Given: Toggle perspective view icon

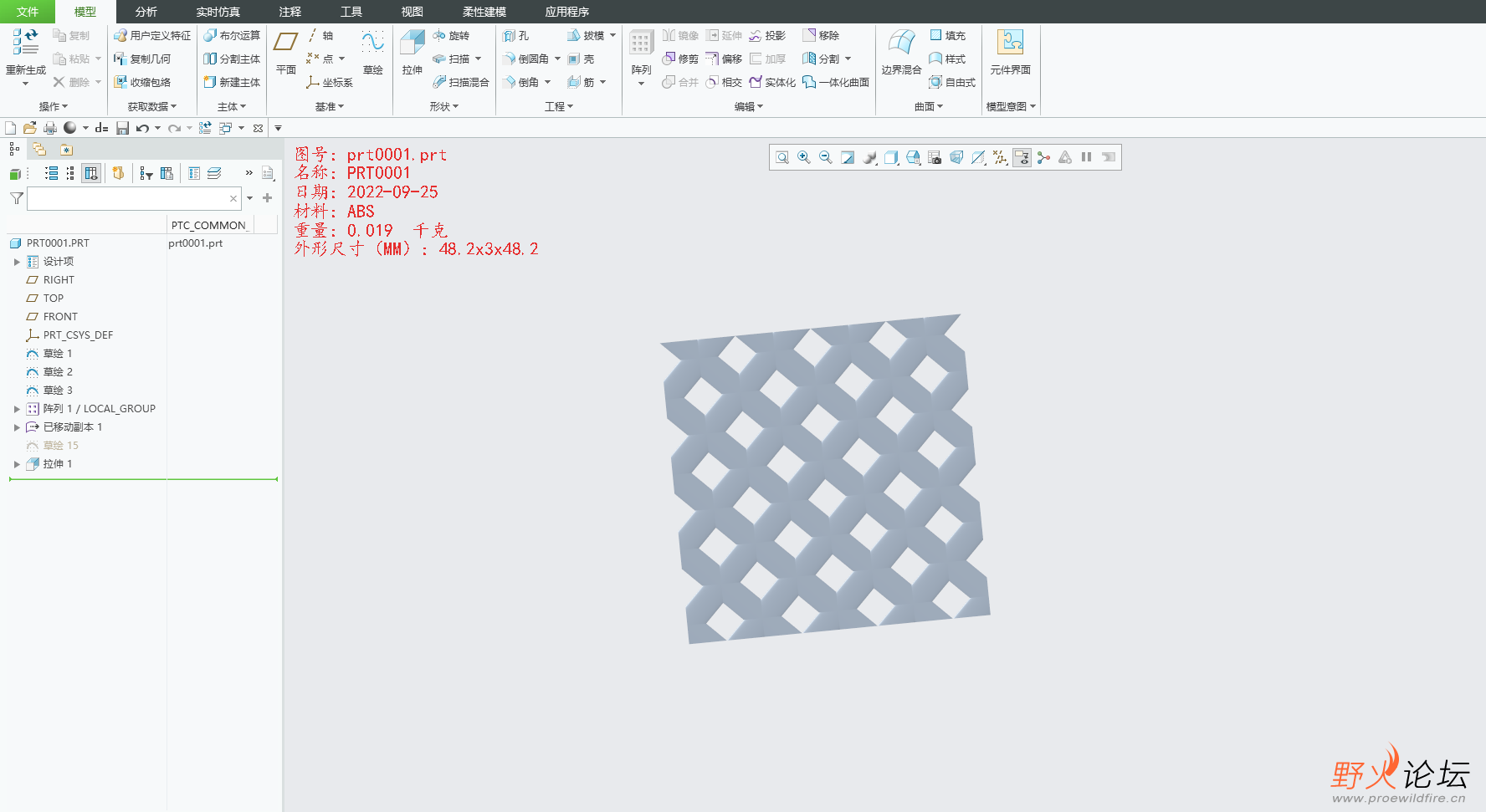Looking at the screenshot, I should (956, 157).
